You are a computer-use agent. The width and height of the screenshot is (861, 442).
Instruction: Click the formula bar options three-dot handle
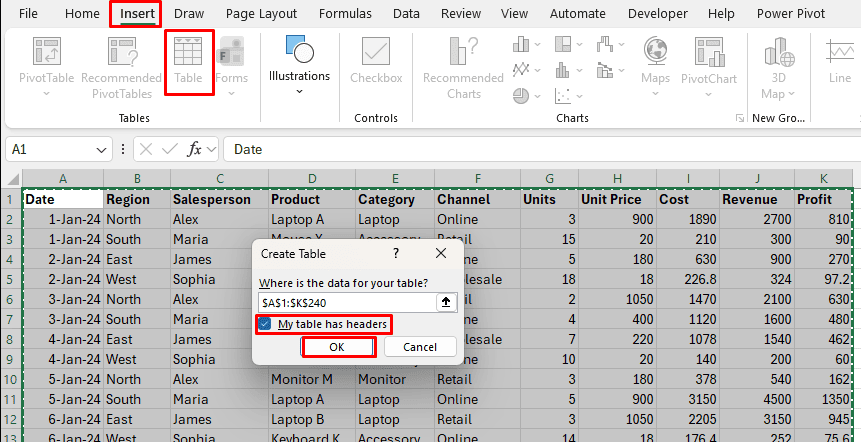123,149
